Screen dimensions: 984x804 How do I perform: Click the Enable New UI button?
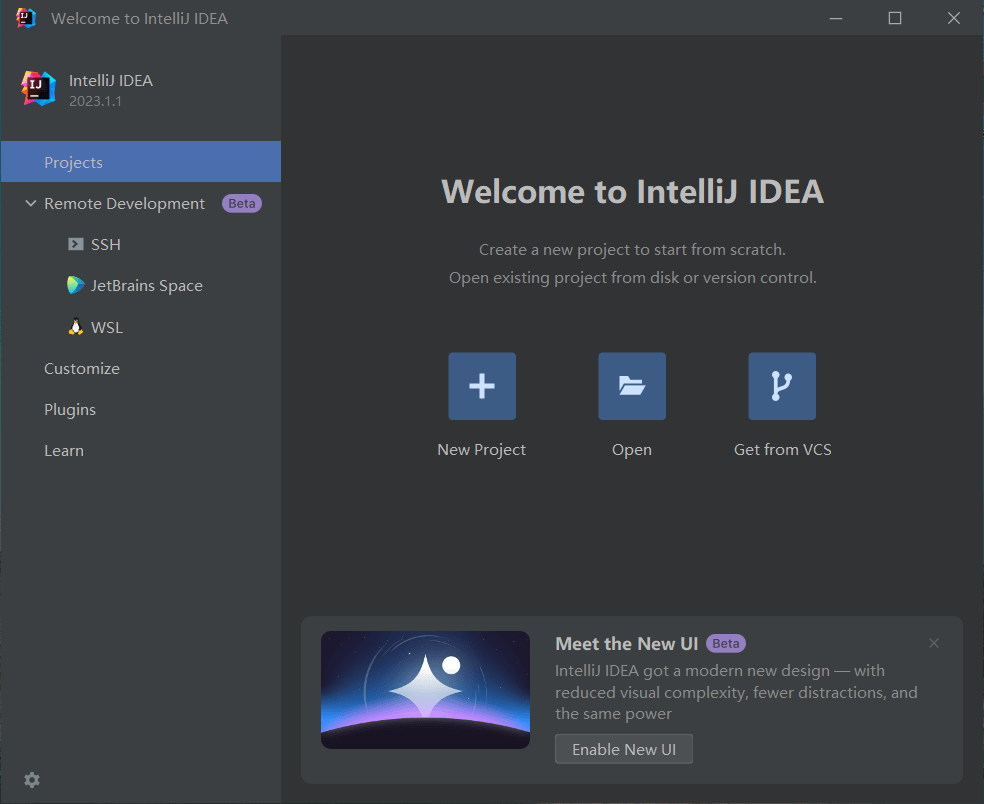(x=623, y=748)
